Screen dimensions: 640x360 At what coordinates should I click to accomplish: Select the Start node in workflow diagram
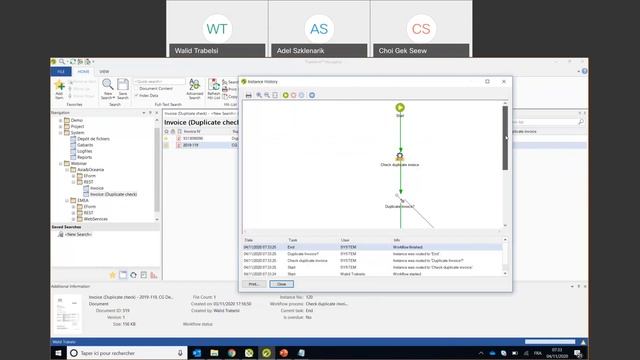pos(400,108)
